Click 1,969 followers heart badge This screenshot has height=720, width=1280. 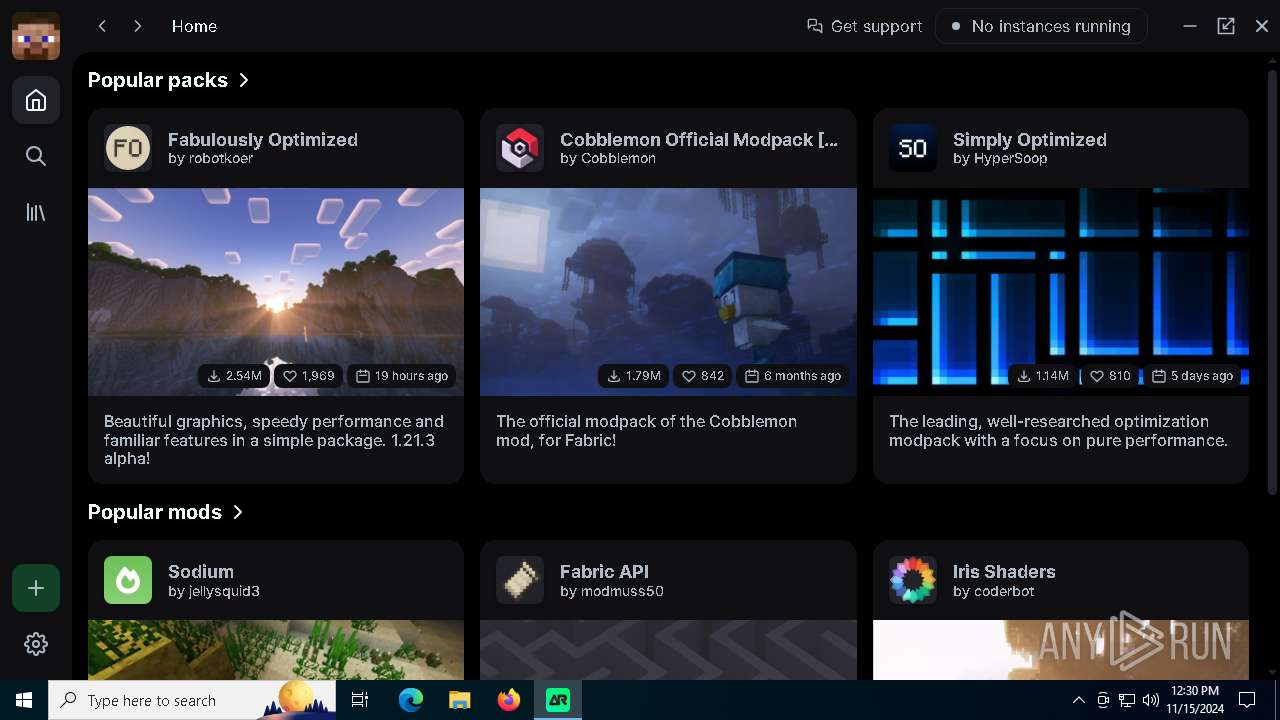308,376
